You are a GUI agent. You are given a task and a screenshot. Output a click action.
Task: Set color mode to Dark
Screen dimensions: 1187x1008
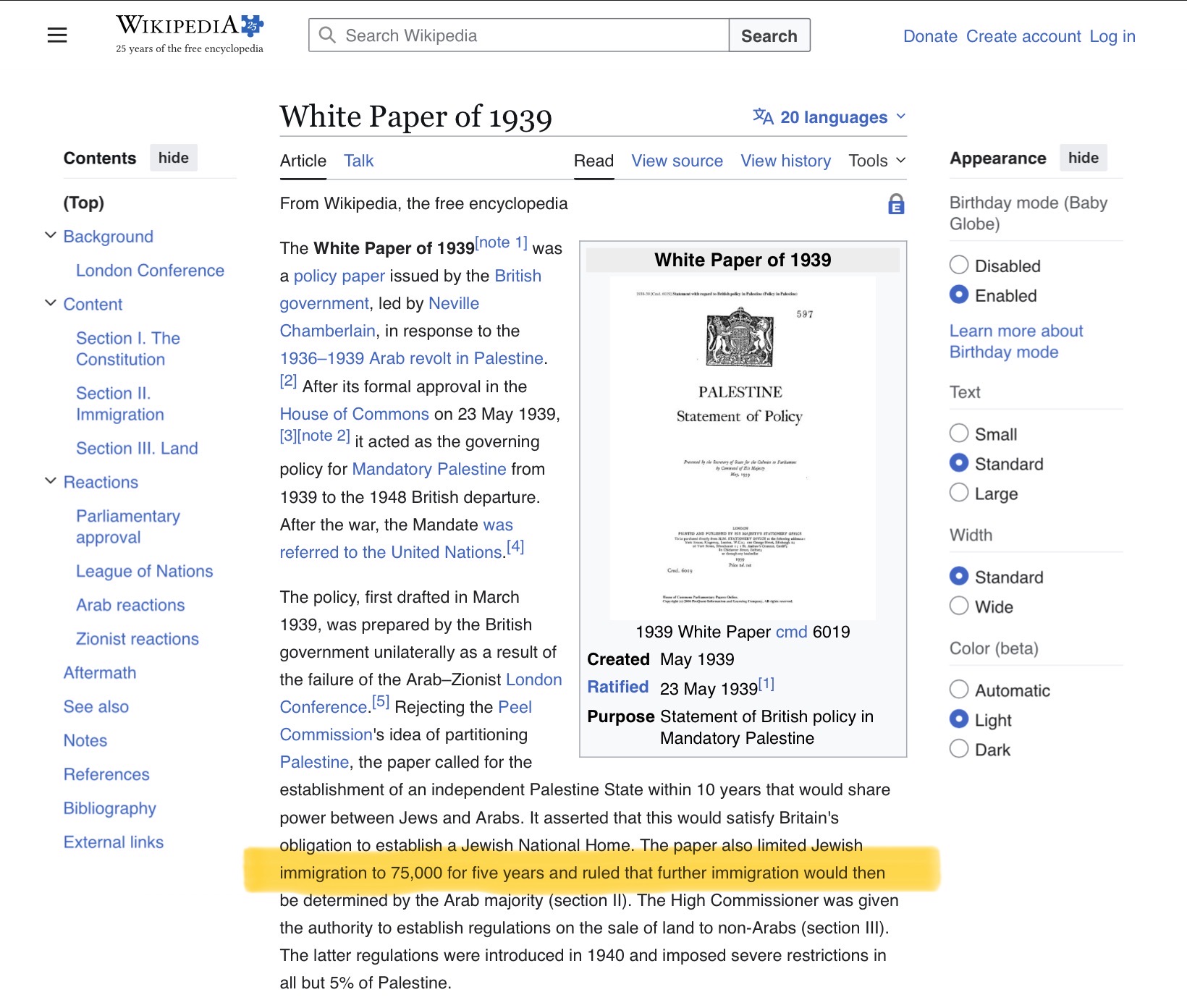959,749
